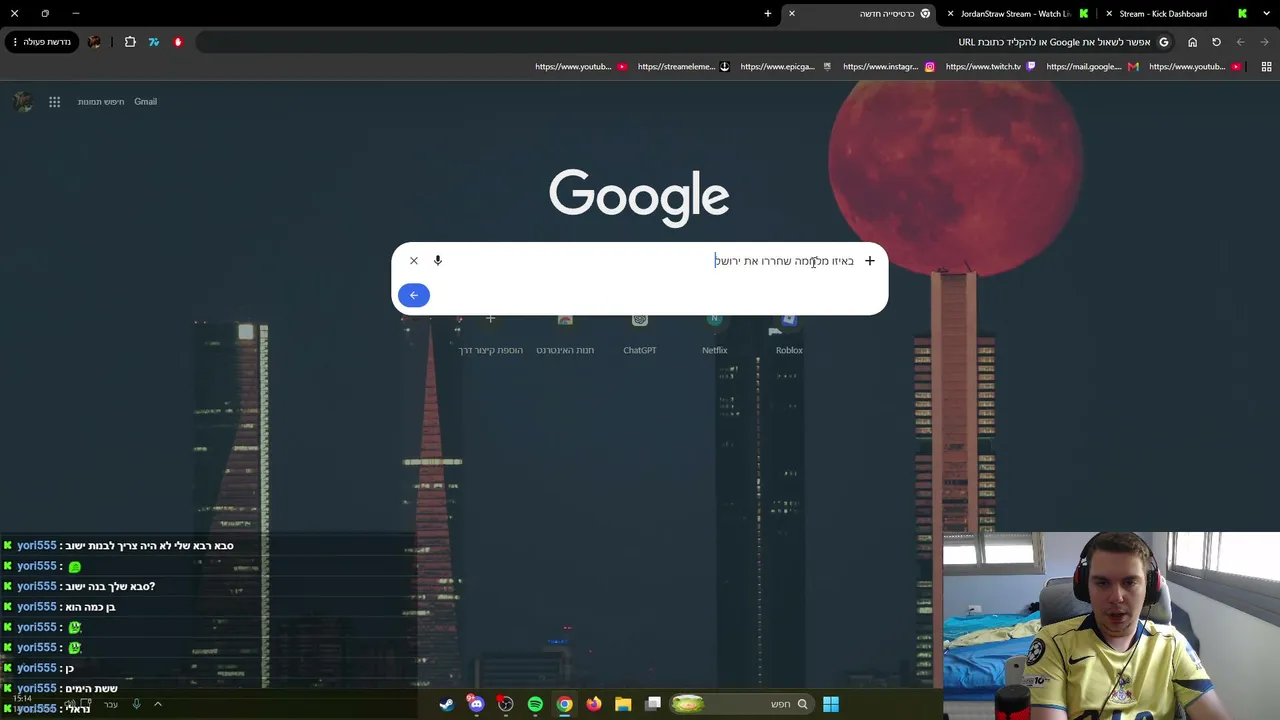Open the חנות האינטרנט web store shortcut

pyautogui.click(x=565, y=335)
